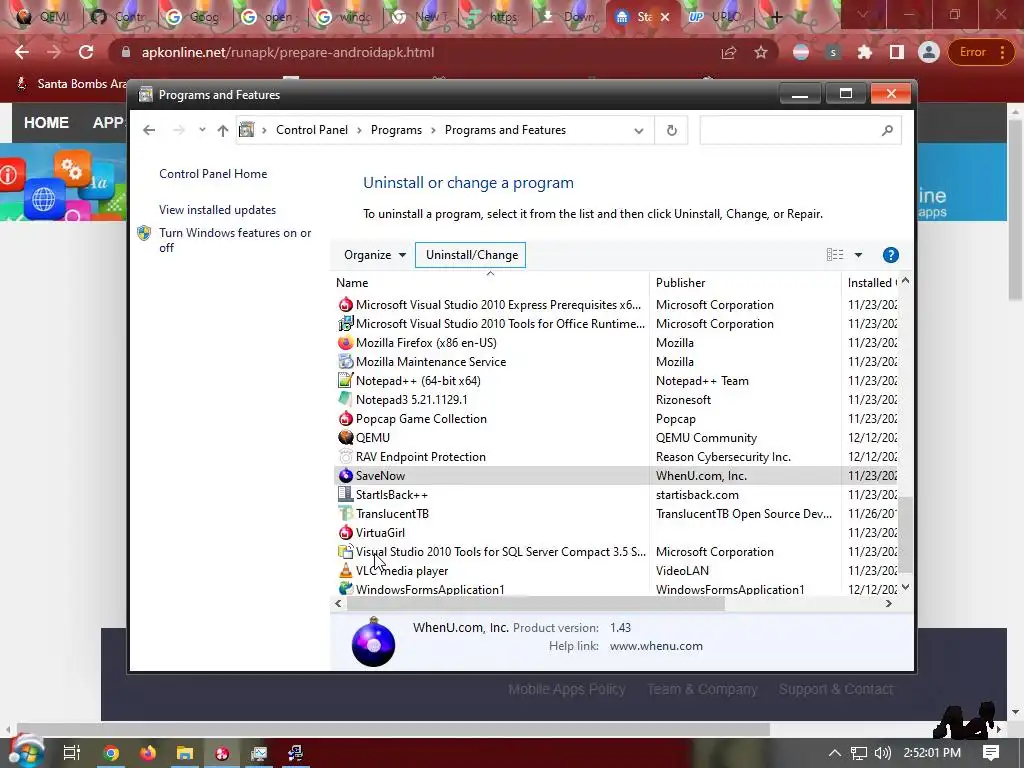Select the TranslucentTB program icon
Viewport: 1024px width, 768px height.
pyautogui.click(x=345, y=513)
